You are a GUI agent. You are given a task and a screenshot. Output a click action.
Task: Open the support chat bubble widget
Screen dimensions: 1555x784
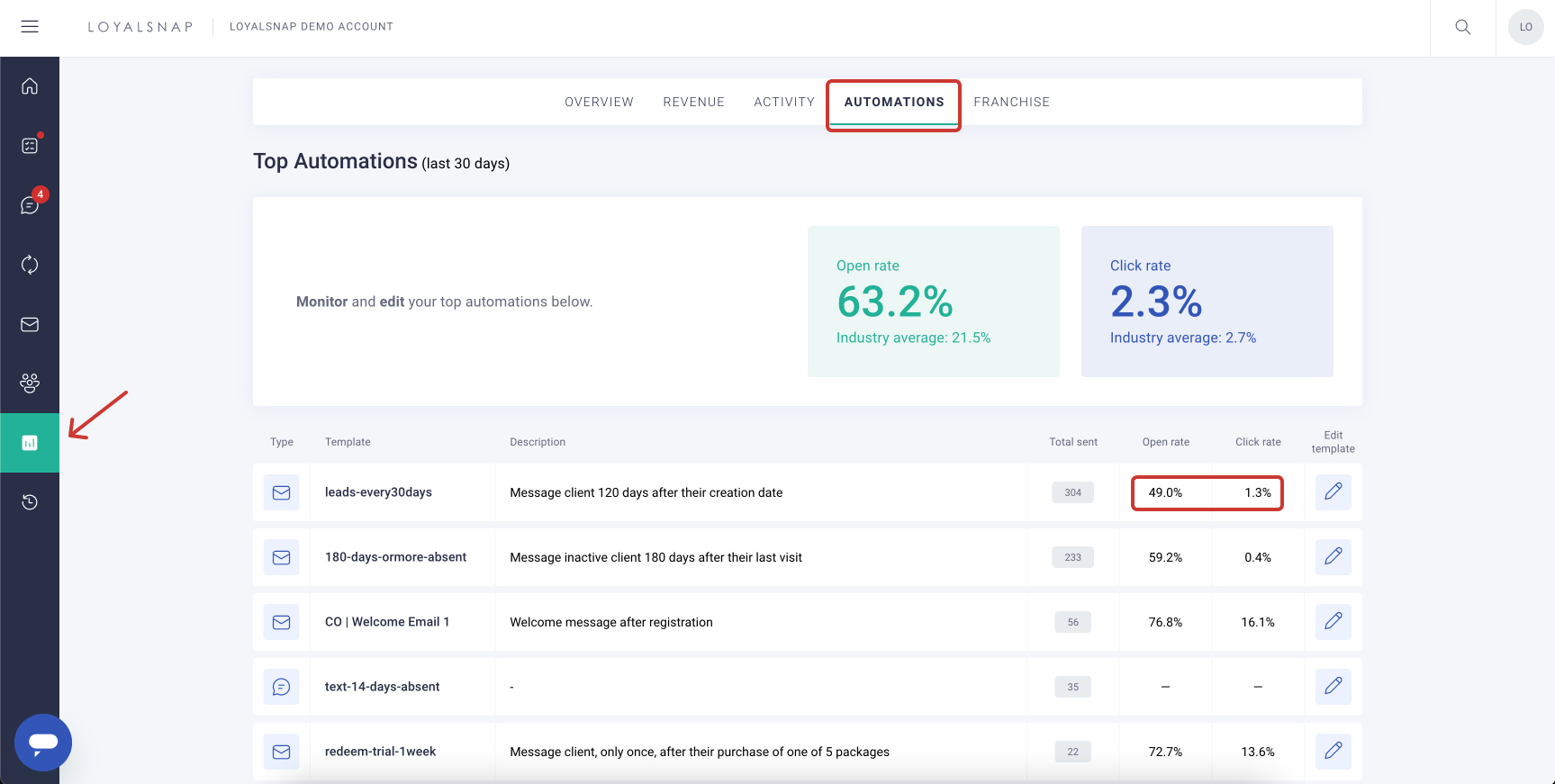[43, 743]
